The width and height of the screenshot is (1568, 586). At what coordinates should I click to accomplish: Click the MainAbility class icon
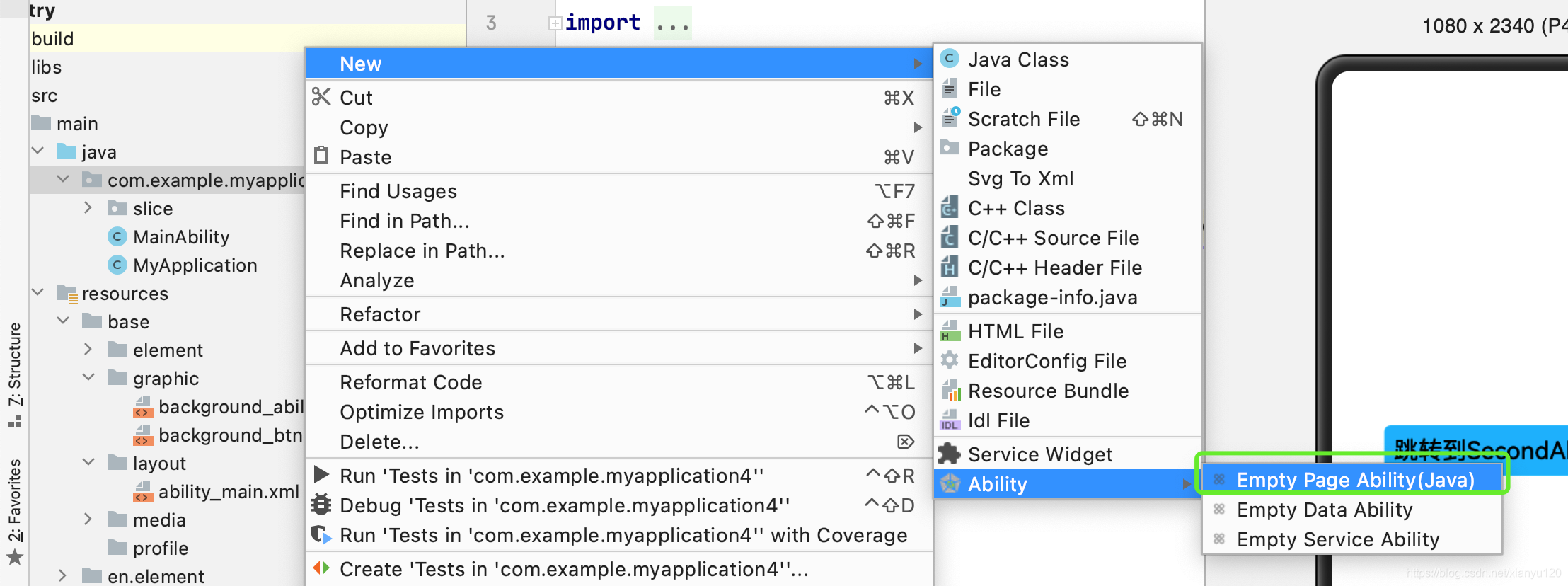click(x=117, y=236)
